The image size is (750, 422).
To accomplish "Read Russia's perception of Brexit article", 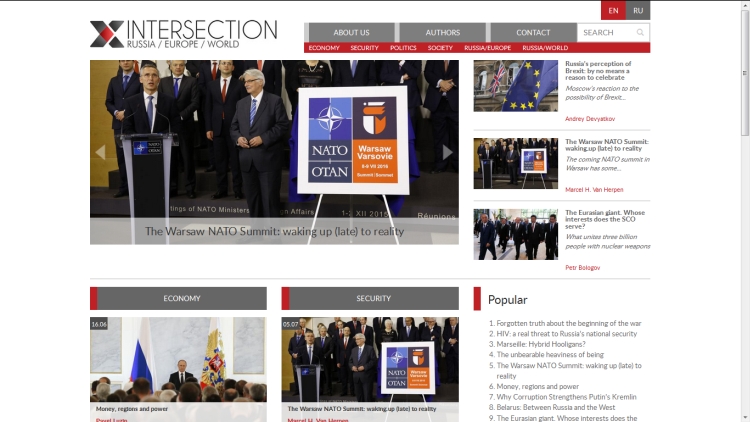I will (598, 70).
